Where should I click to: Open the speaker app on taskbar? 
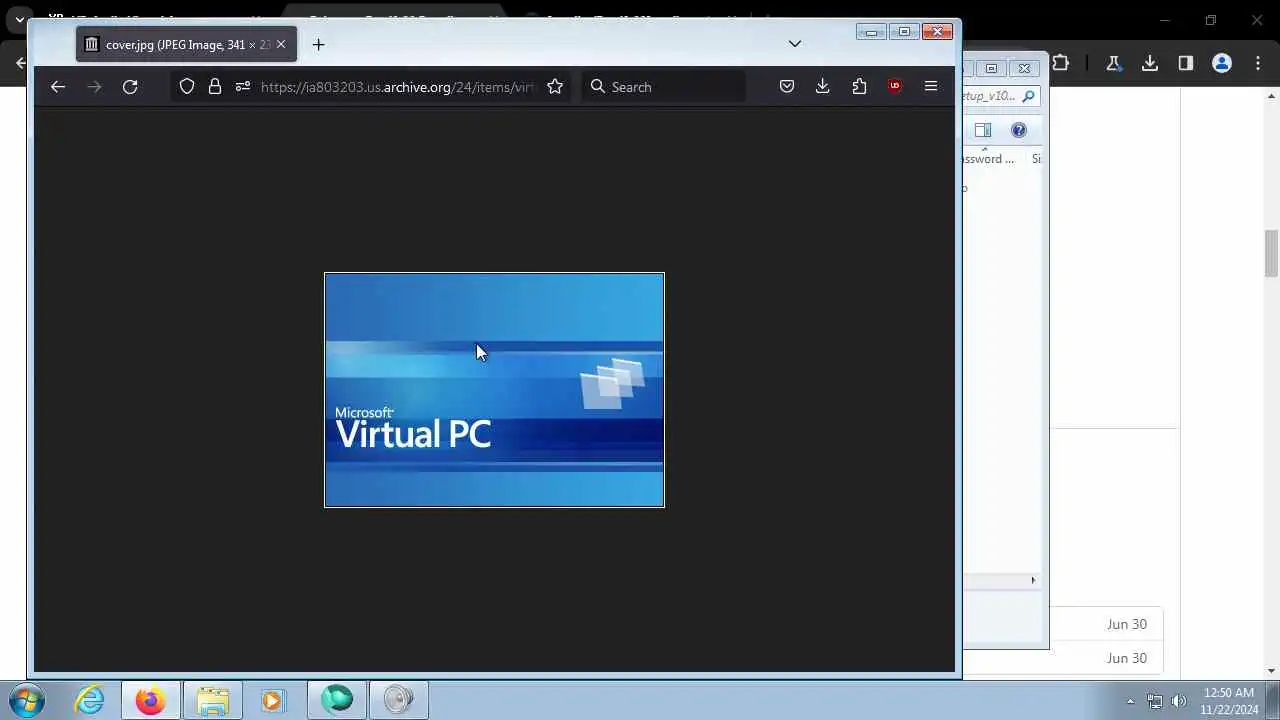(399, 700)
